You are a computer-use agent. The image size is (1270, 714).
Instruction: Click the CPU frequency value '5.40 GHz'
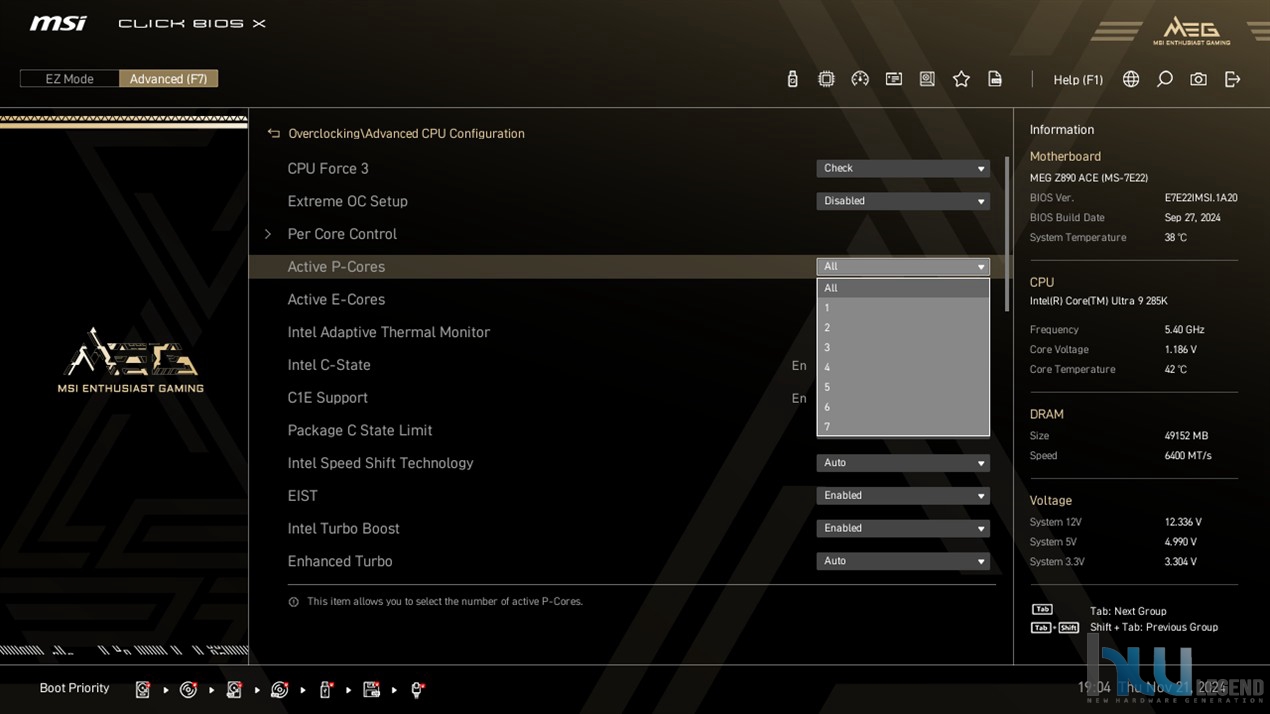pos(1184,330)
